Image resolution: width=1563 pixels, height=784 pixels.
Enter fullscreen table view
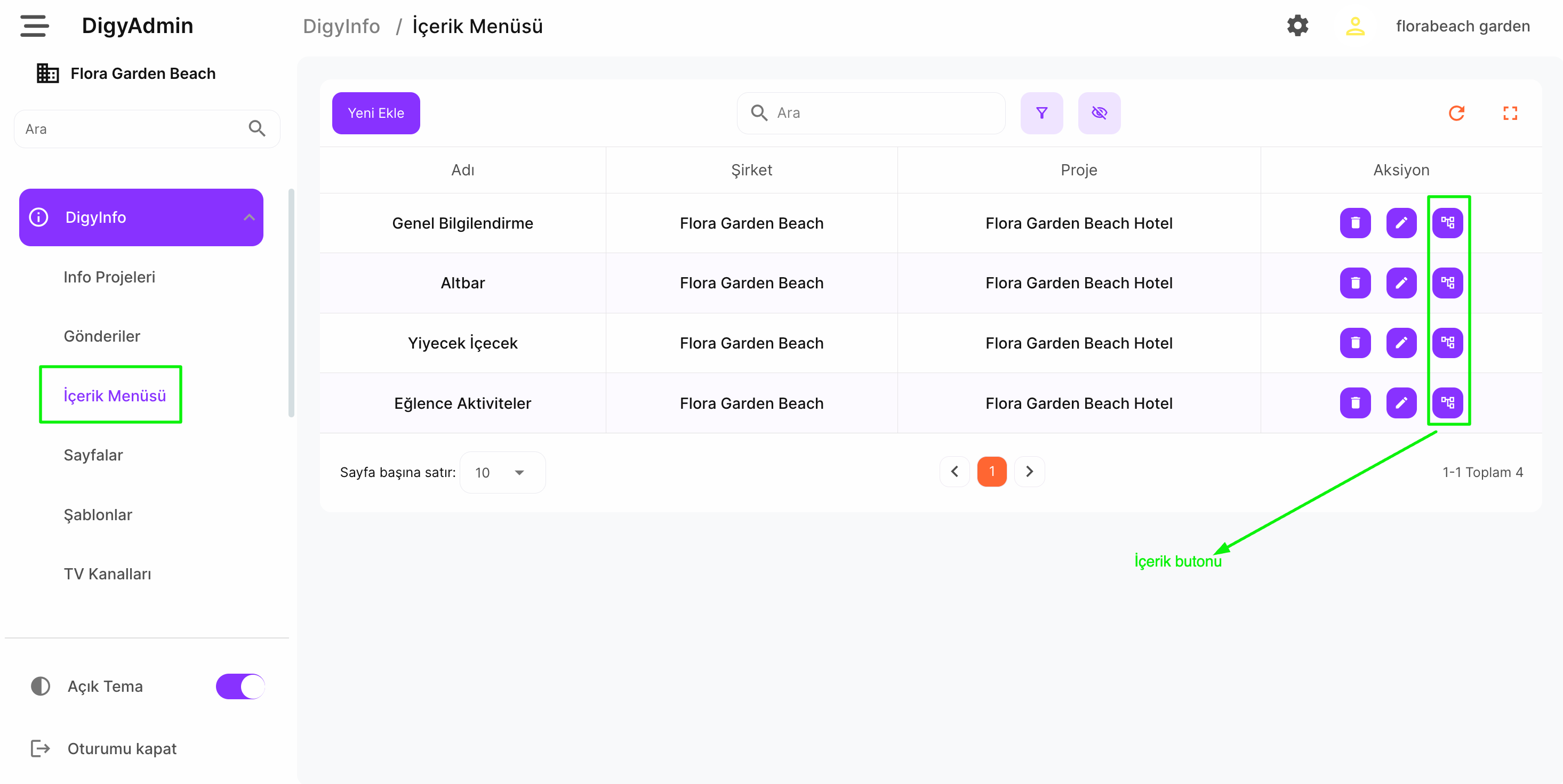pyautogui.click(x=1510, y=114)
